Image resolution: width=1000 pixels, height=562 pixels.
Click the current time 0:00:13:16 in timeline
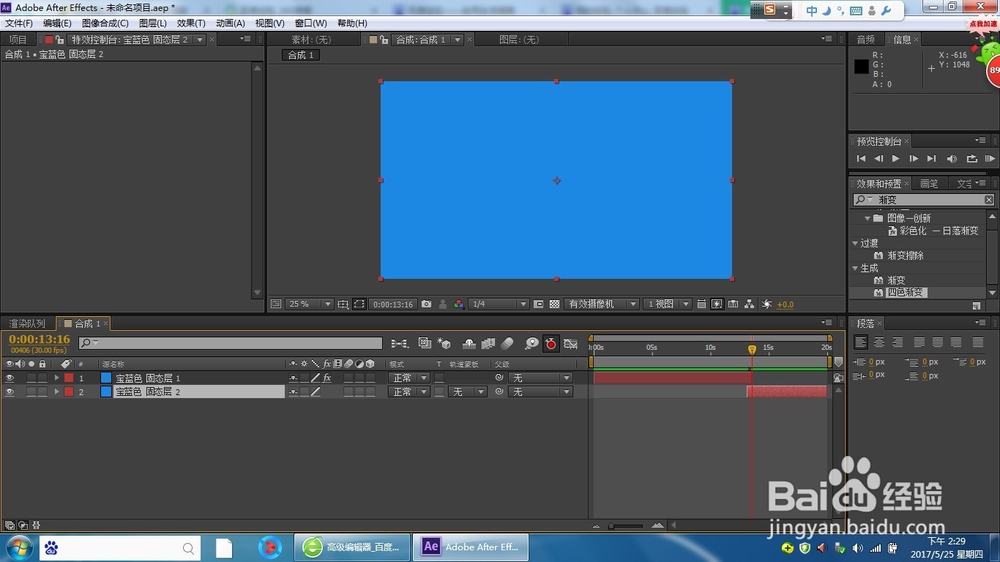40,339
